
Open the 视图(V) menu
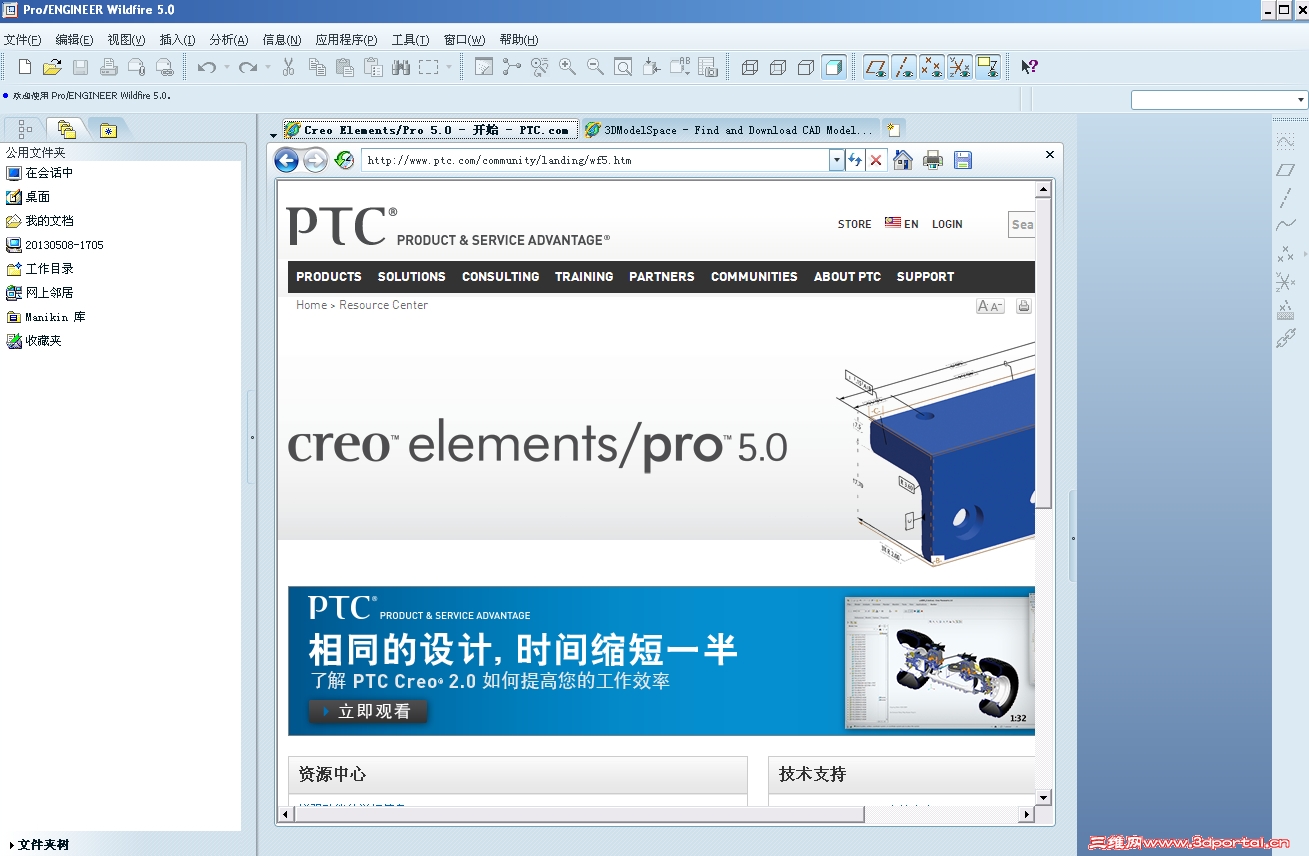pos(126,40)
